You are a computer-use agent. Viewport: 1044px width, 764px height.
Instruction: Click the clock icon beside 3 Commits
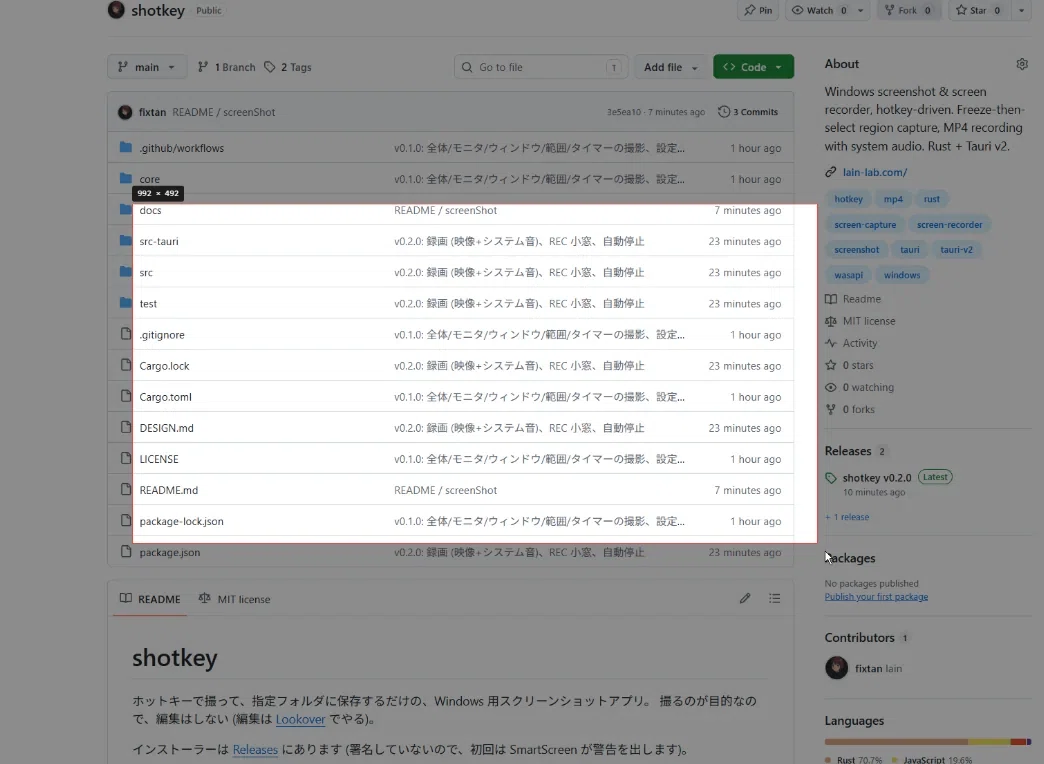point(724,112)
